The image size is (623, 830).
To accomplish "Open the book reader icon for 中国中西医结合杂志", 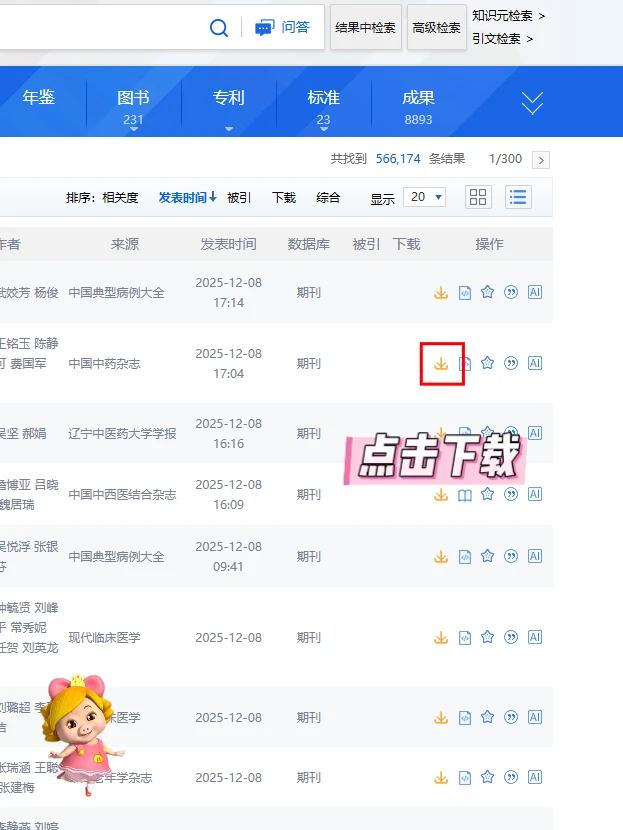I will [465, 495].
